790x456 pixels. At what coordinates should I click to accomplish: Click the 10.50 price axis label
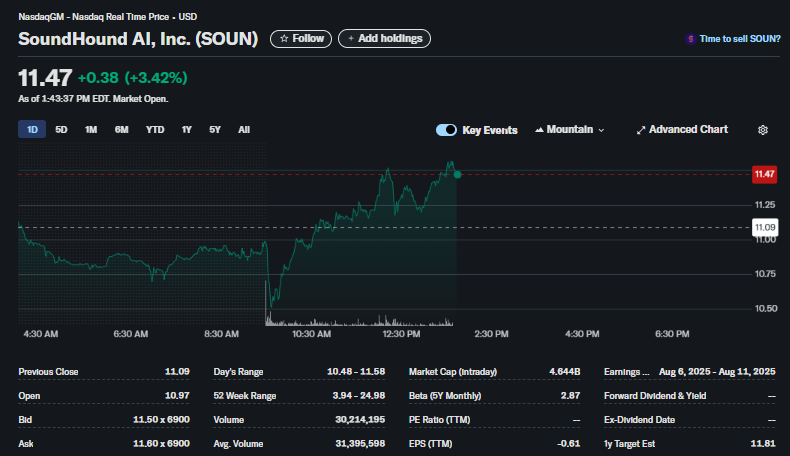[765, 308]
